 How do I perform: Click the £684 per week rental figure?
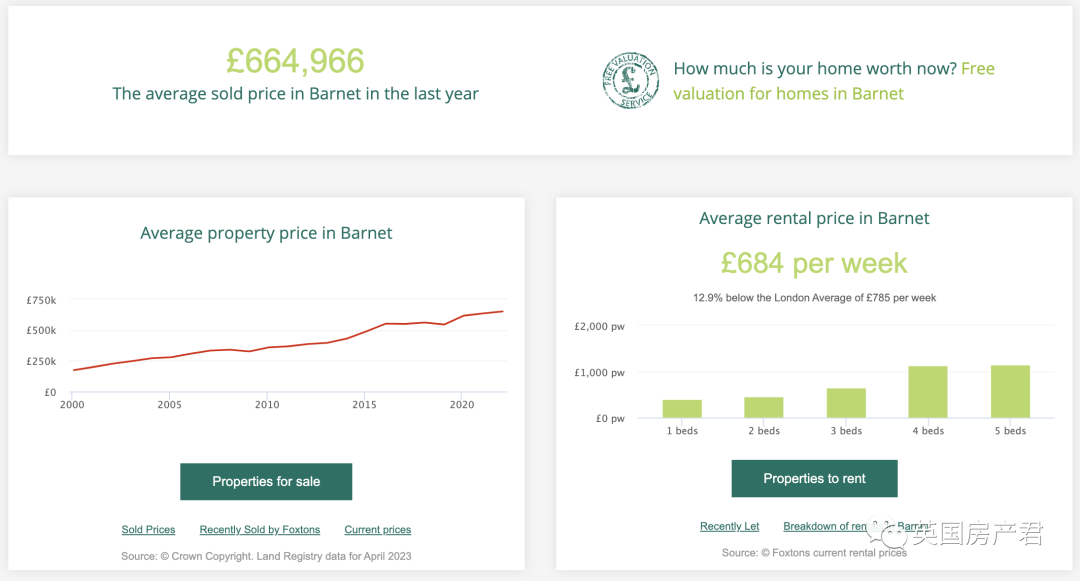(x=814, y=263)
